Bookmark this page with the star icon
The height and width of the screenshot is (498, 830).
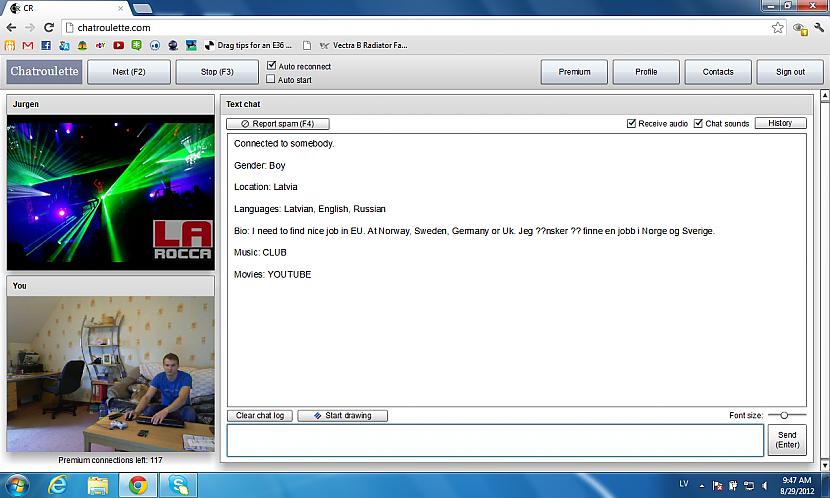click(x=777, y=28)
